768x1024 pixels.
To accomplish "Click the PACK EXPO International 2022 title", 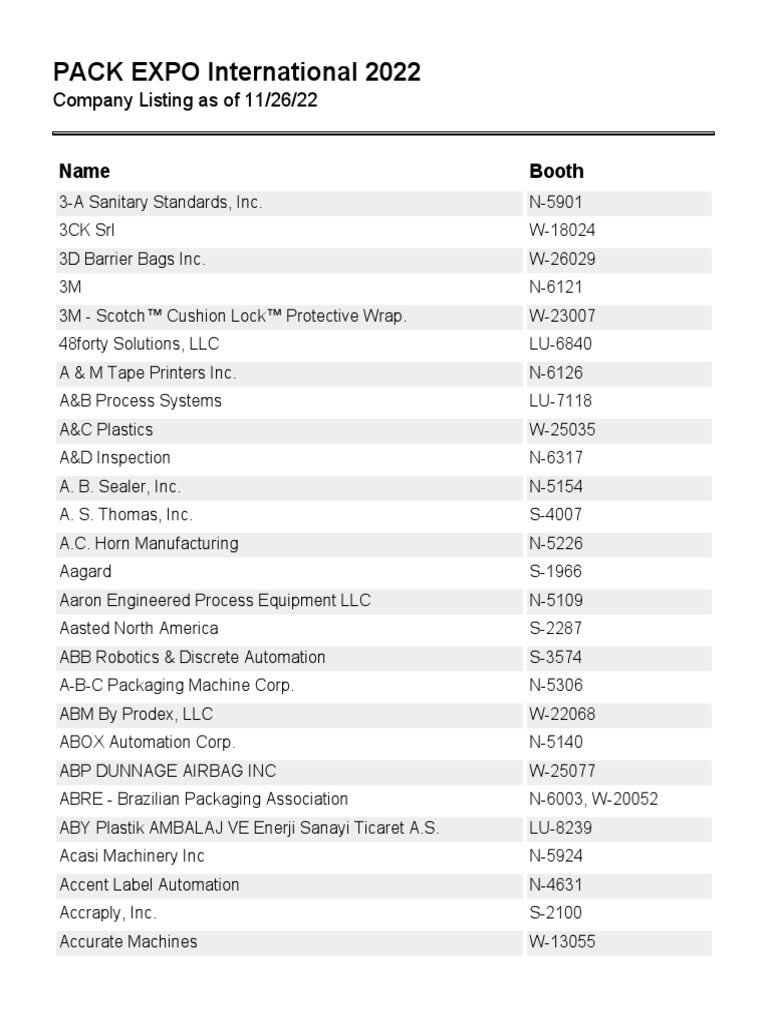I will [236, 72].
